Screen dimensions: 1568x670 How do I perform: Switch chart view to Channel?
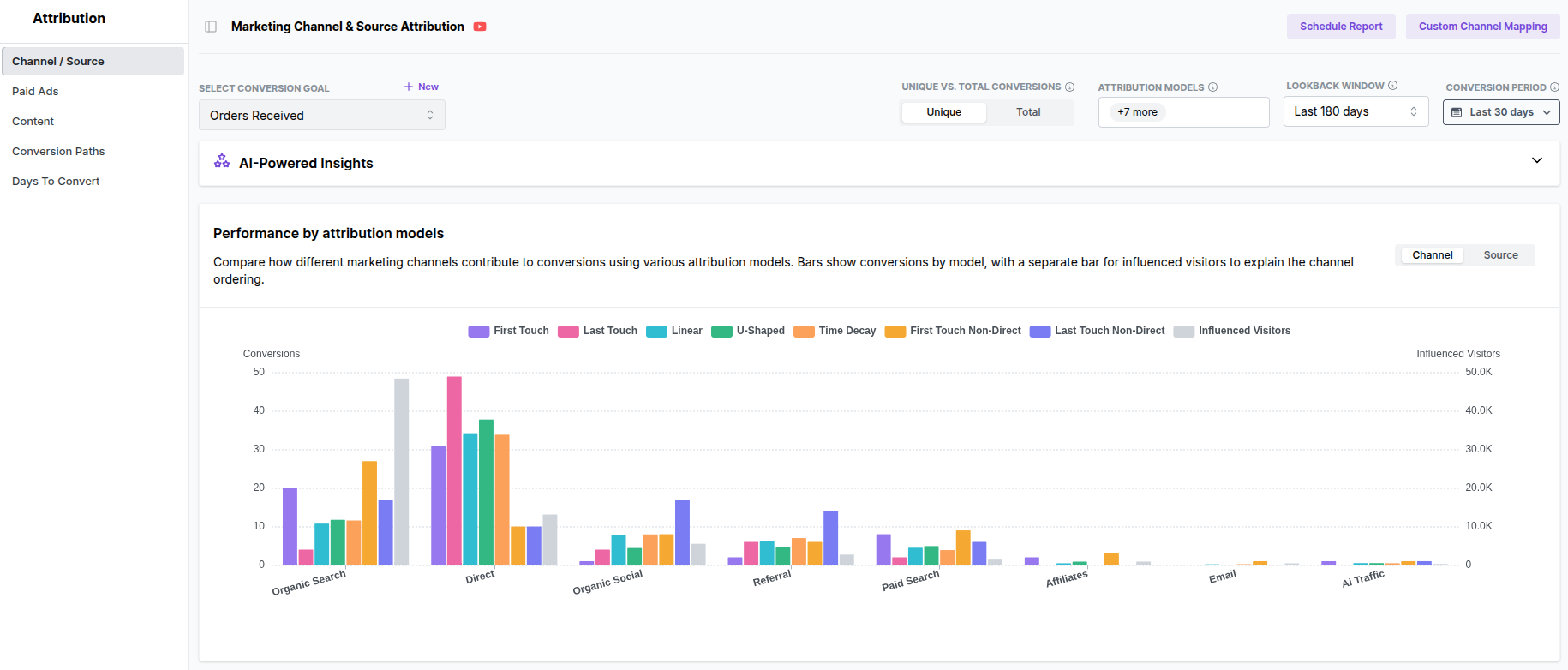coord(1432,255)
